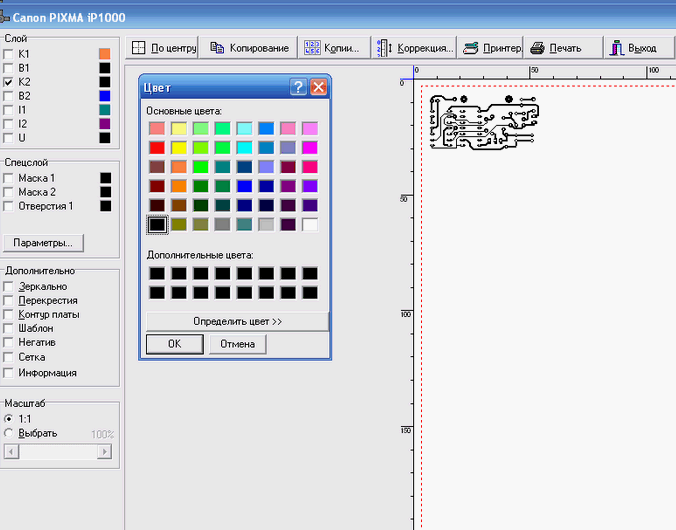Toggle the Информация option
This screenshot has height=530, width=676.
click(8, 373)
